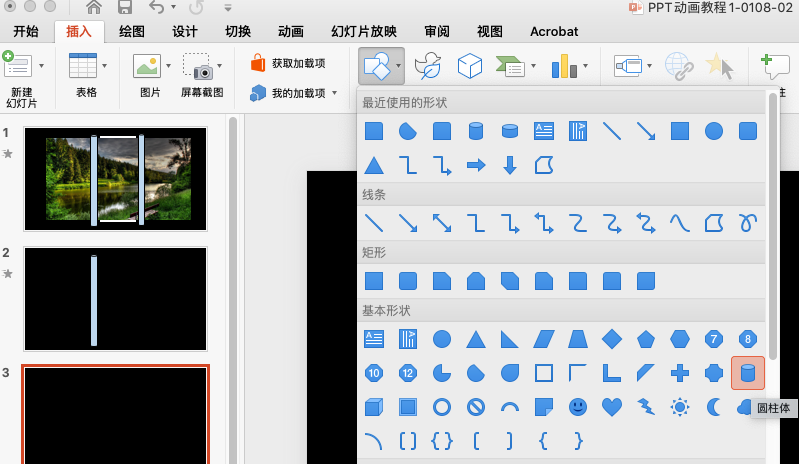The image size is (799, 464).
Task: Open the Screenshot dropdown arrow
Action: point(220,66)
